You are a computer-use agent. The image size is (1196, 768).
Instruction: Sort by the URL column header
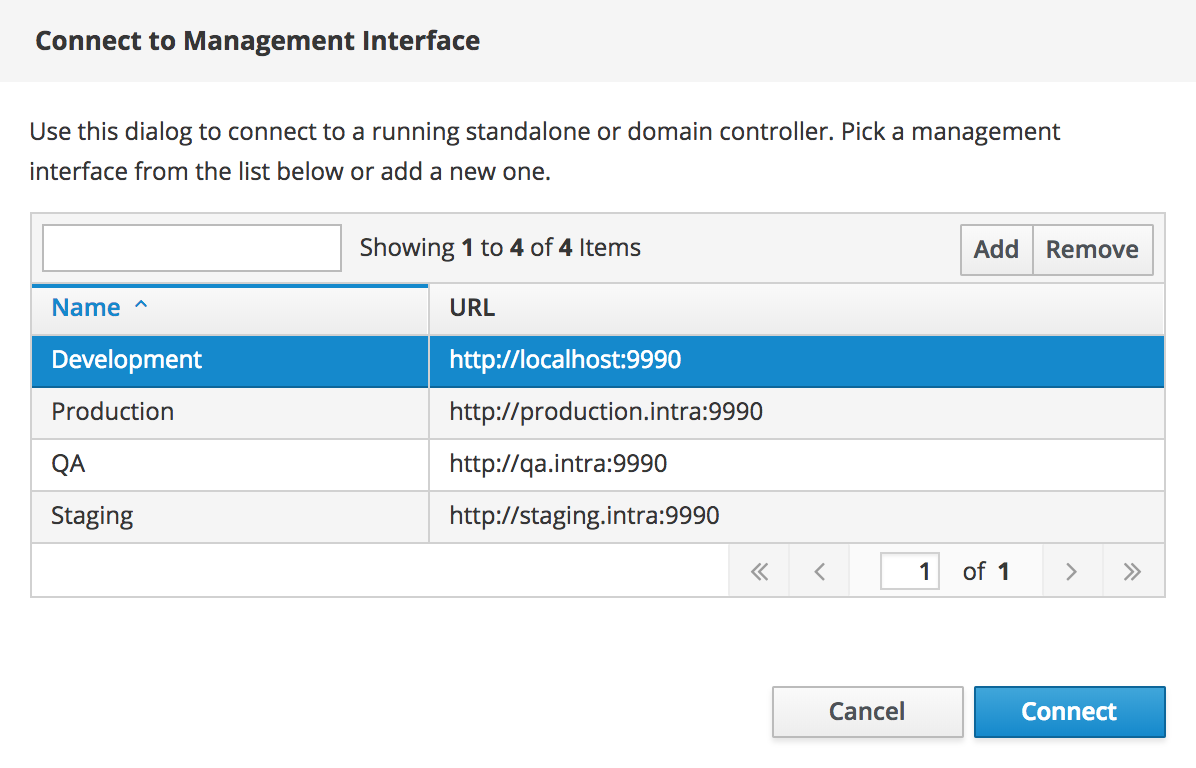[796, 308]
